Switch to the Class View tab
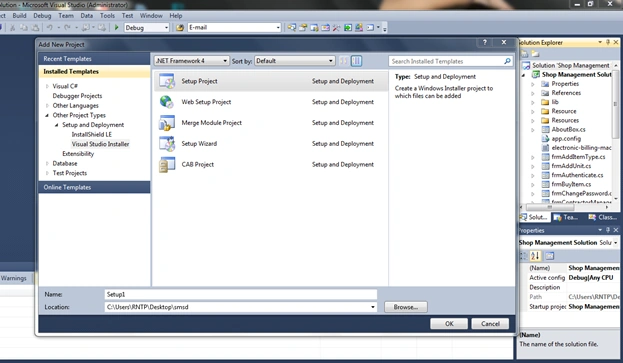623x363 pixels. tap(603, 217)
